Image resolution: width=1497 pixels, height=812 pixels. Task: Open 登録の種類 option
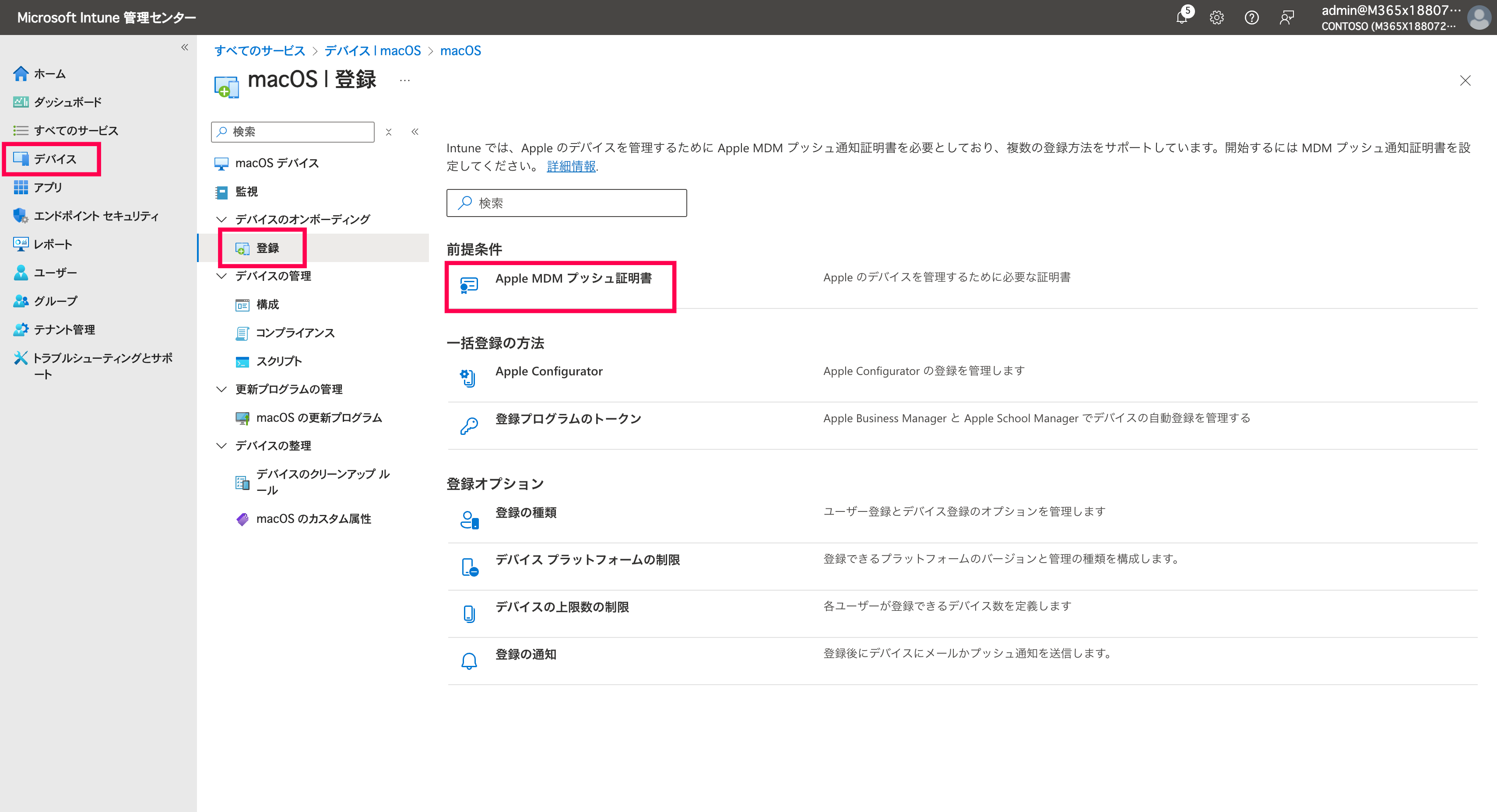point(525,513)
